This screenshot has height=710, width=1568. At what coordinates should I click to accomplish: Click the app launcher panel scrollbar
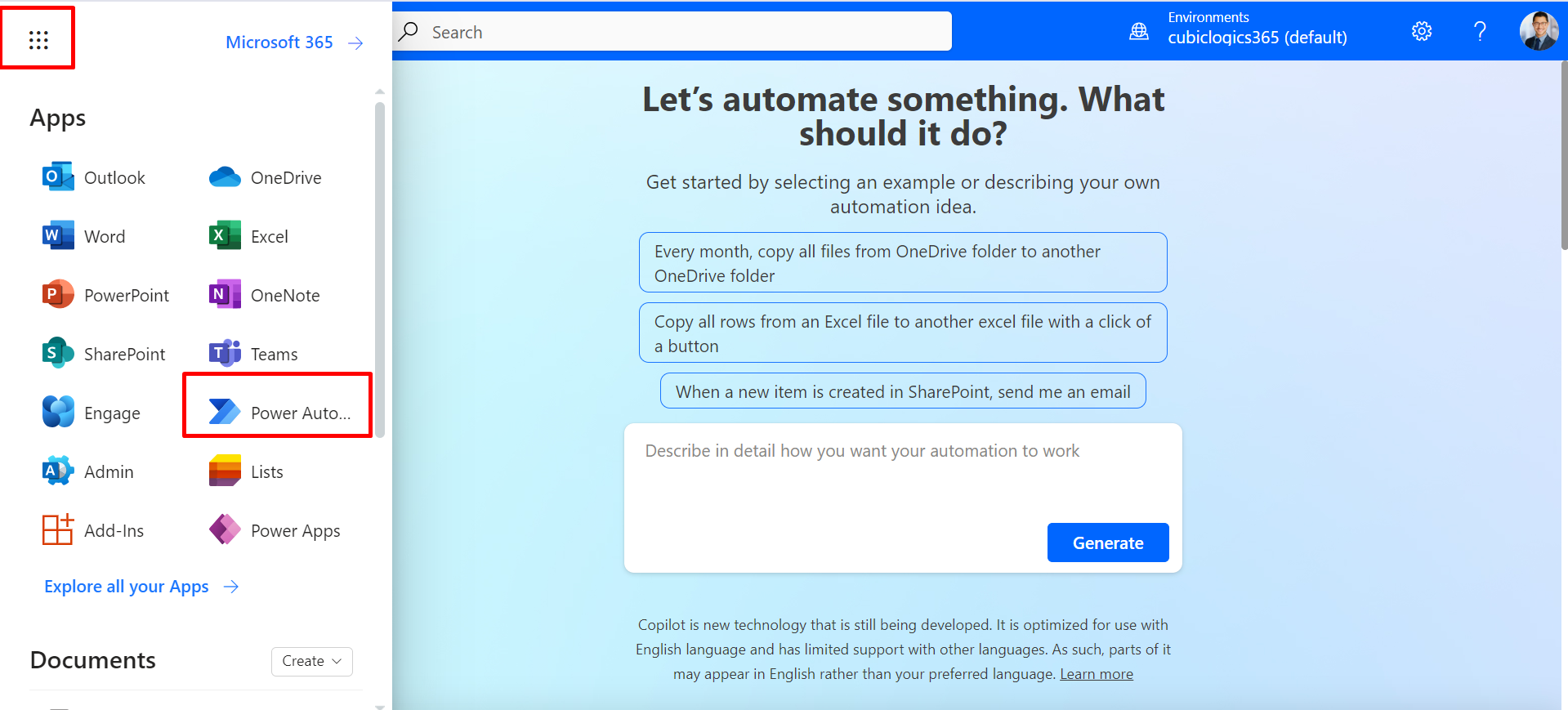coord(379,270)
